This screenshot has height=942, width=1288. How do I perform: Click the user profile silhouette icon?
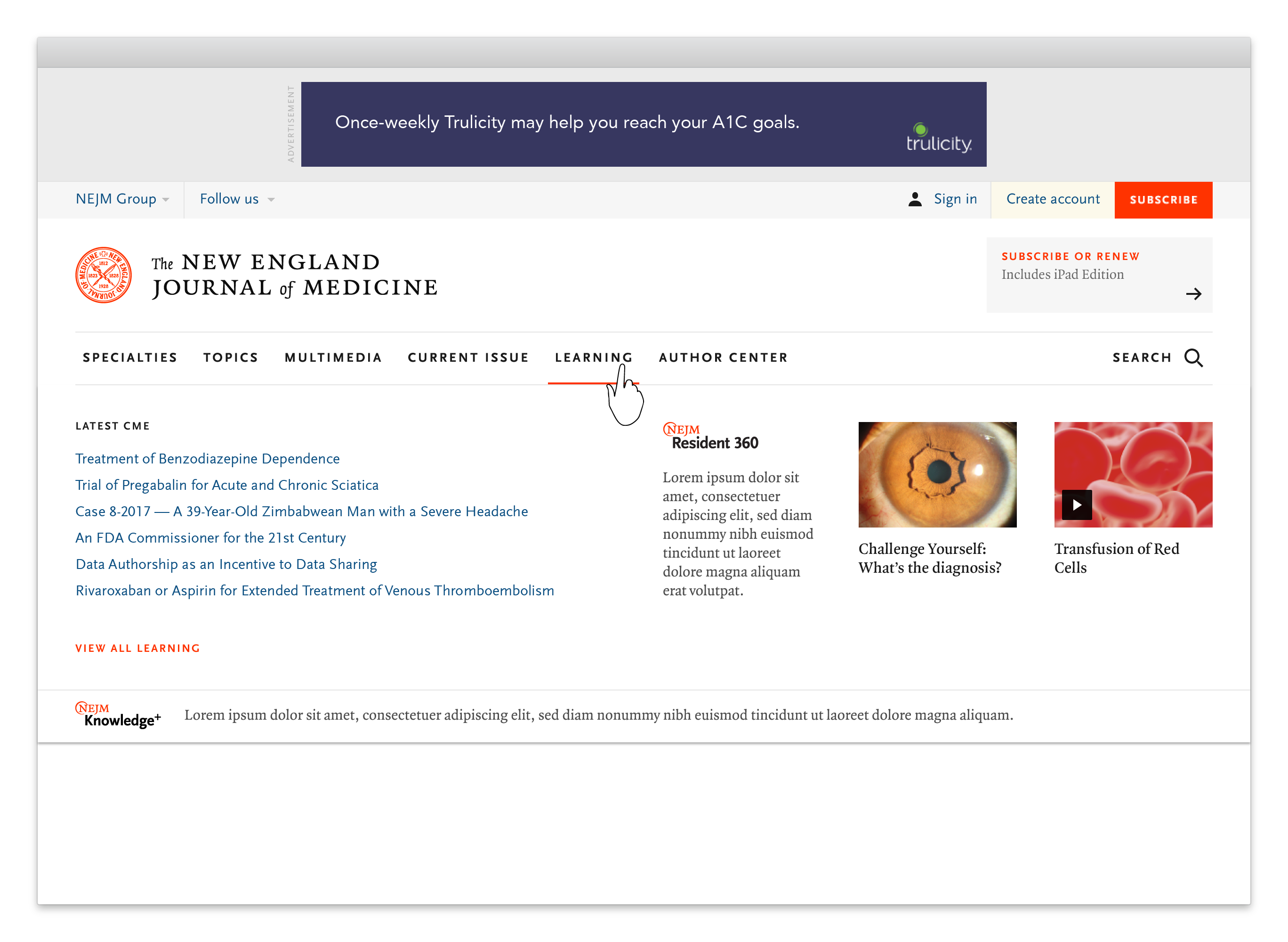[x=915, y=199]
